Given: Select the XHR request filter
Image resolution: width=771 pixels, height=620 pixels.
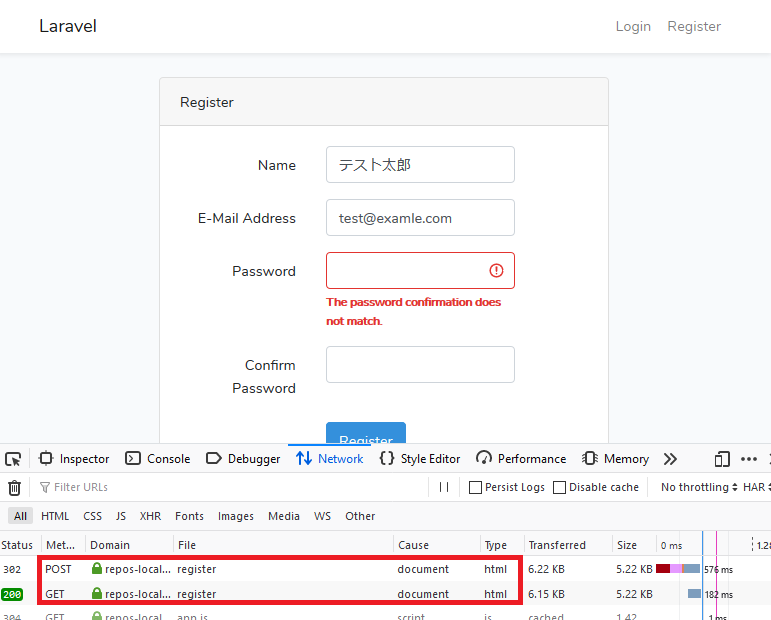Looking at the screenshot, I should [x=151, y=516].
